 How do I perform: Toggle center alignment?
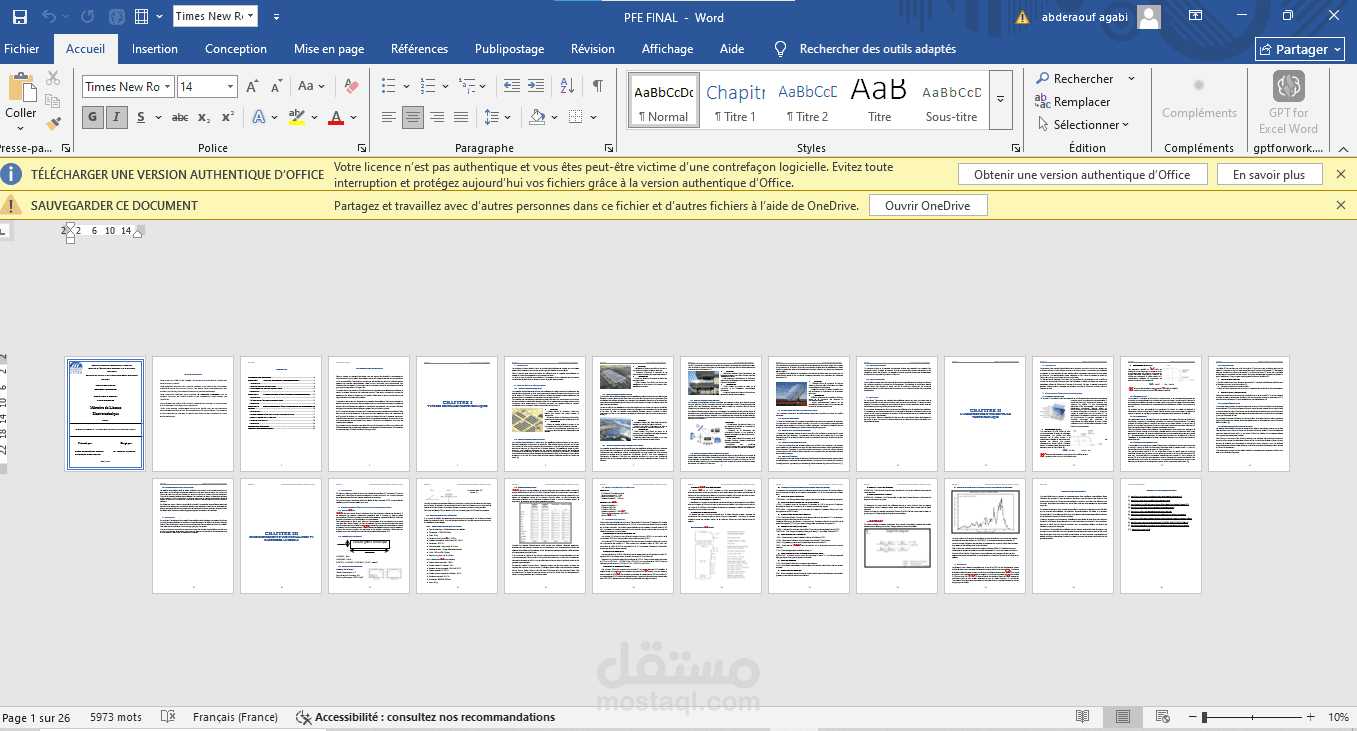(x=413, y=117)
